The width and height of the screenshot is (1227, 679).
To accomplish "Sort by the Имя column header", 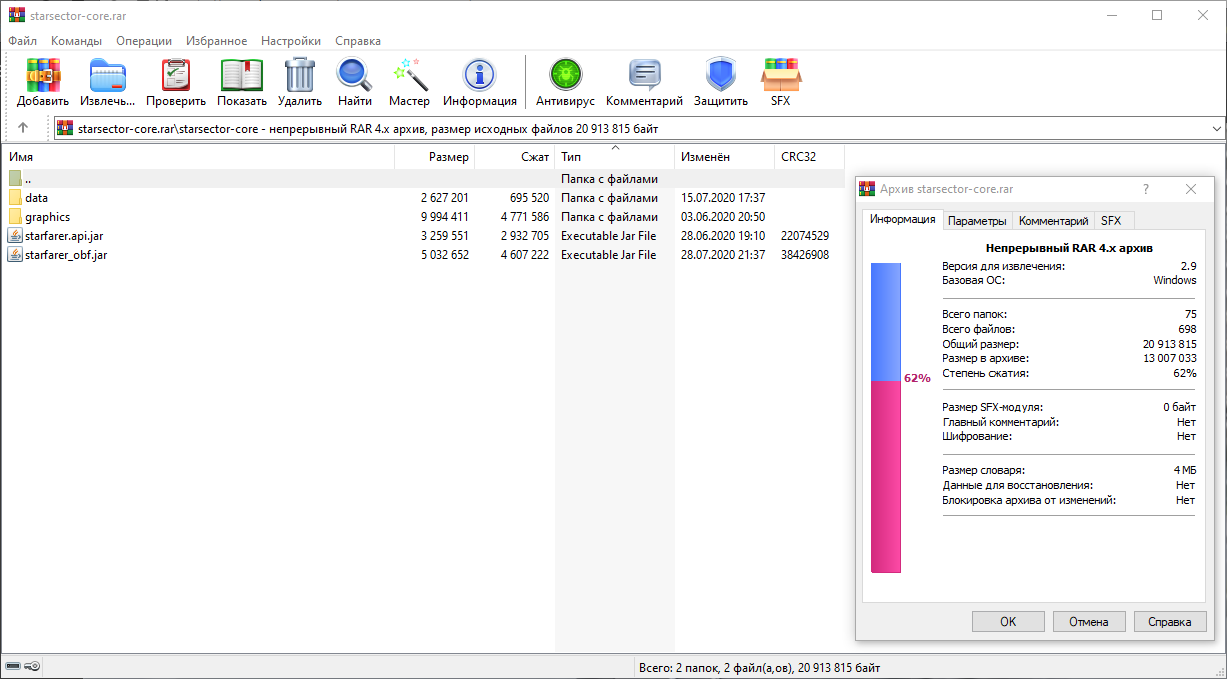I will [200, 157].
